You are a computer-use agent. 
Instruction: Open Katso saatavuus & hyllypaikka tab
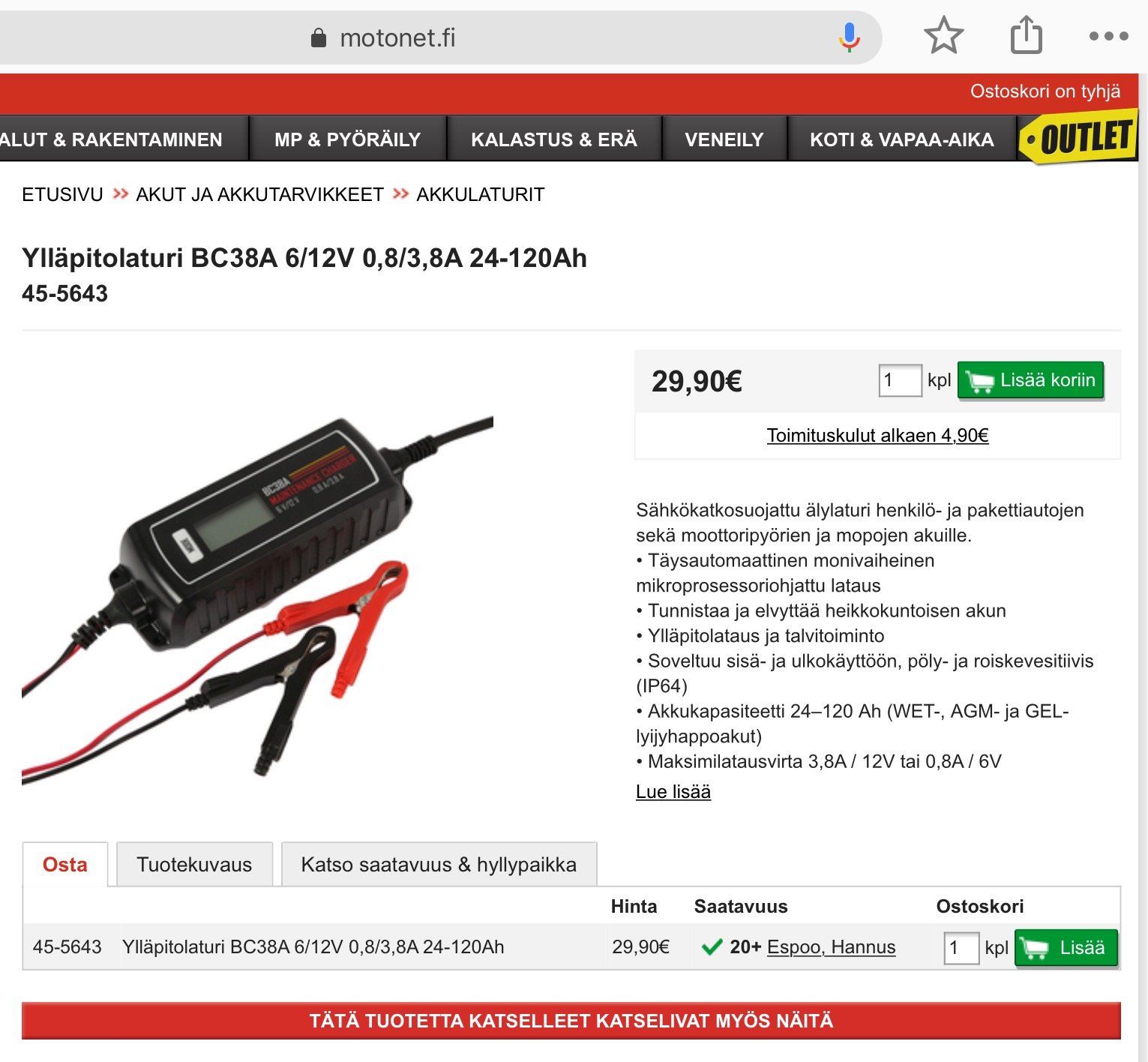tap(439, 865)
